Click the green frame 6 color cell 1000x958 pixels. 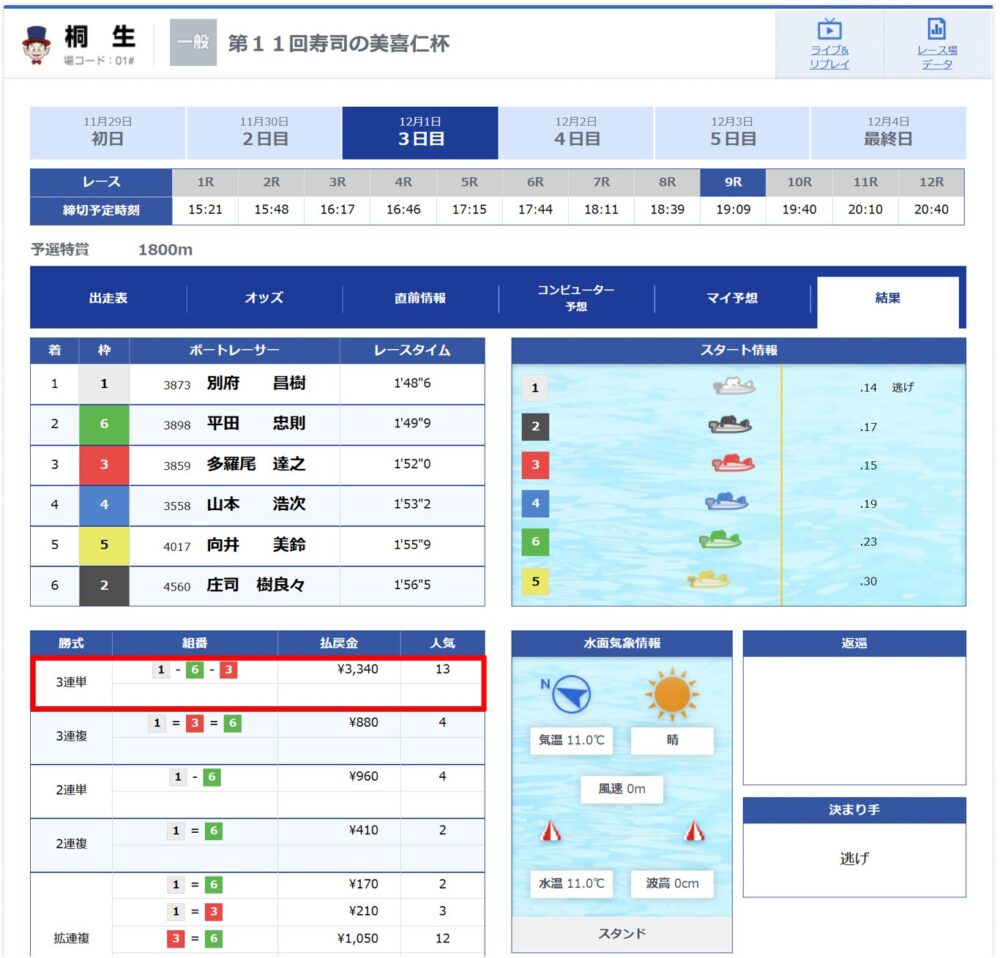coord(104,424)
